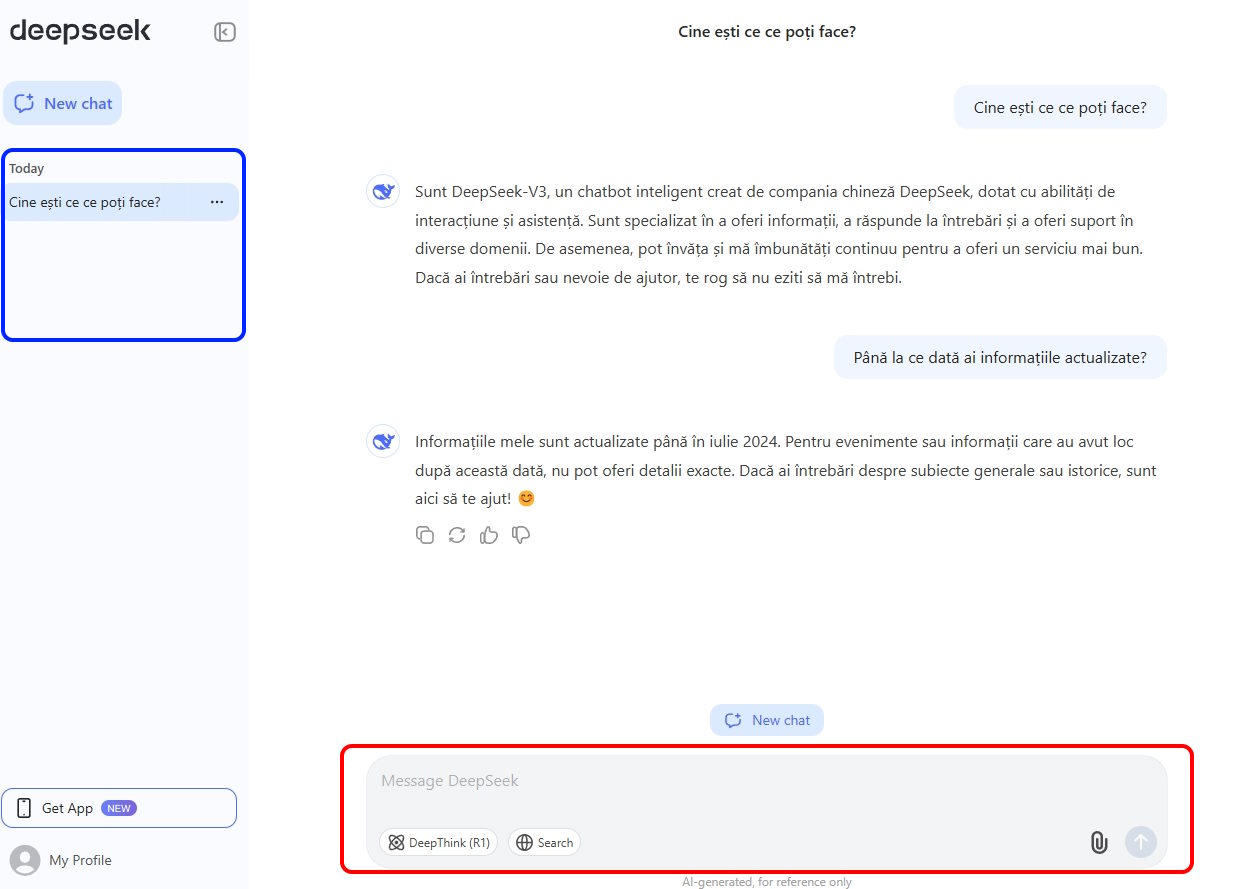Like the response with thumbs up
Image resolution: width=1255 pixels, height=889 pixels.
[489, 535]
